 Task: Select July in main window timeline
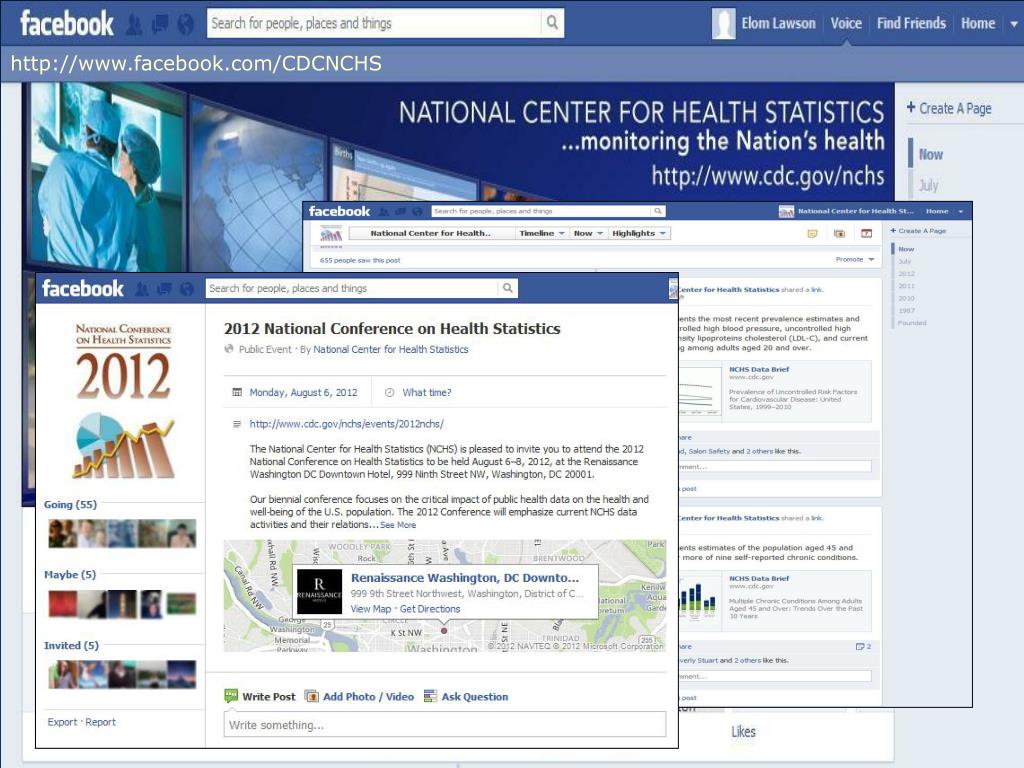point(928,185)
